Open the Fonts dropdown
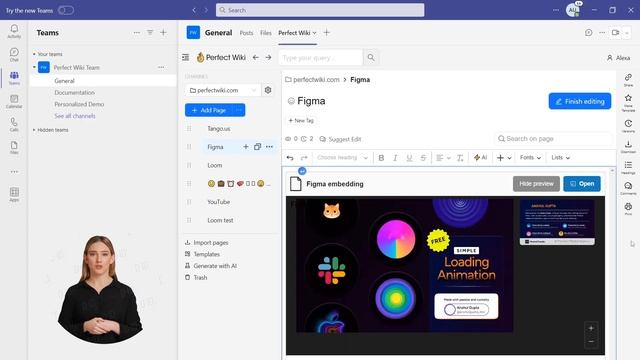 click(530, 158)
